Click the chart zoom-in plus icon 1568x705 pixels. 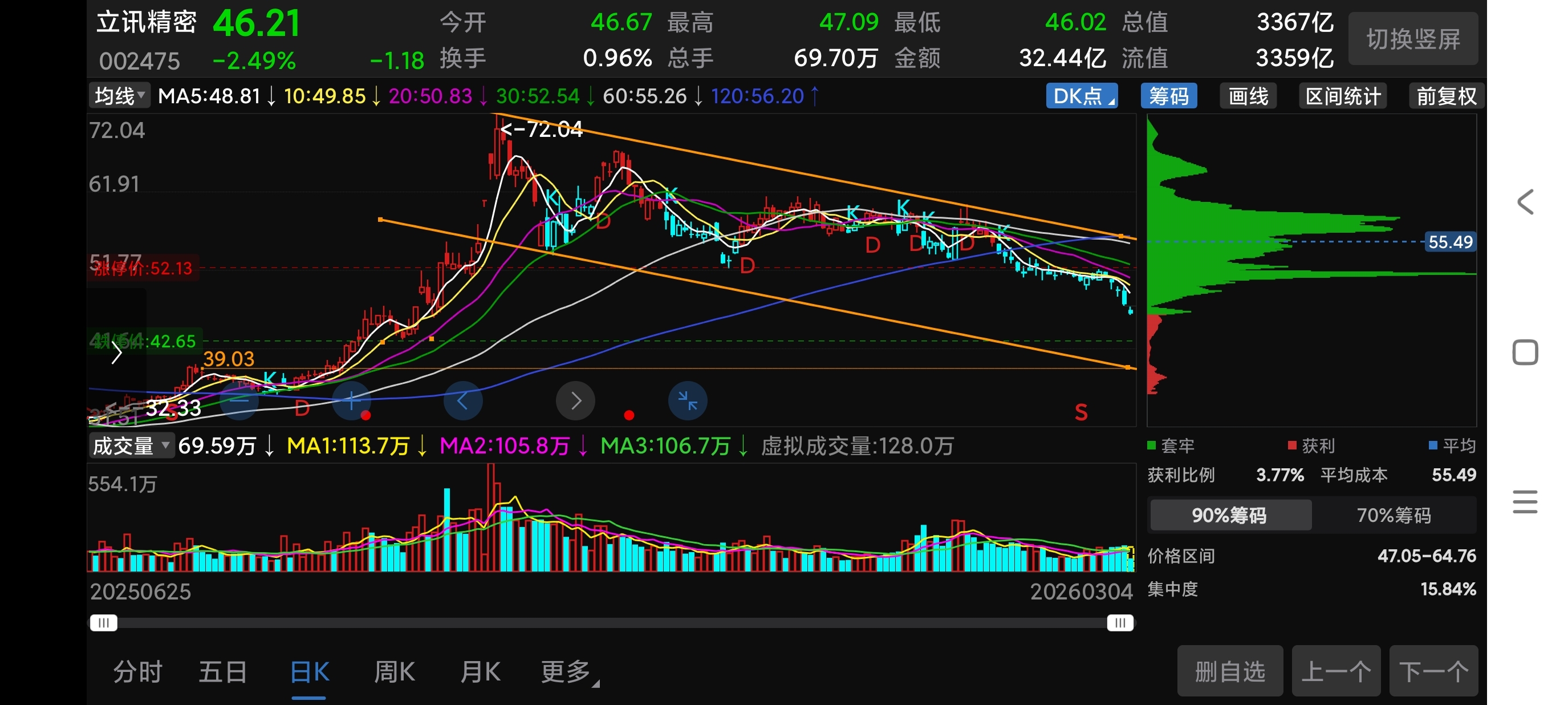pos(351,400)
